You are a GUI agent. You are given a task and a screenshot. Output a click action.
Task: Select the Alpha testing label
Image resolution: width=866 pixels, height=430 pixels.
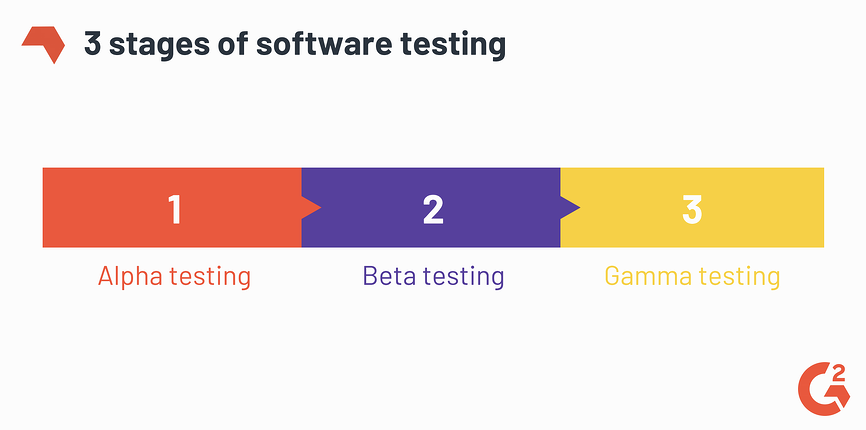tap(174, 276)
